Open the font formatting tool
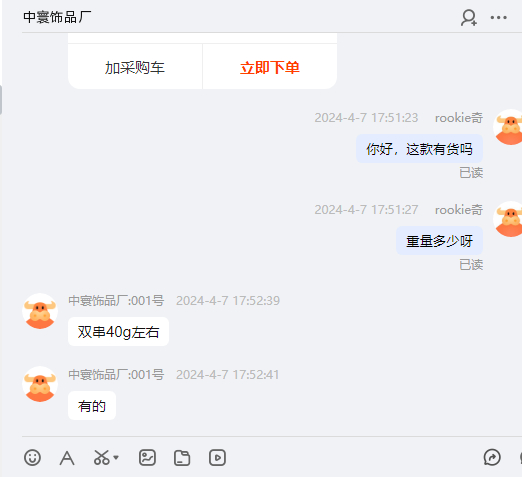522x477 pixels. pos(67,458)
